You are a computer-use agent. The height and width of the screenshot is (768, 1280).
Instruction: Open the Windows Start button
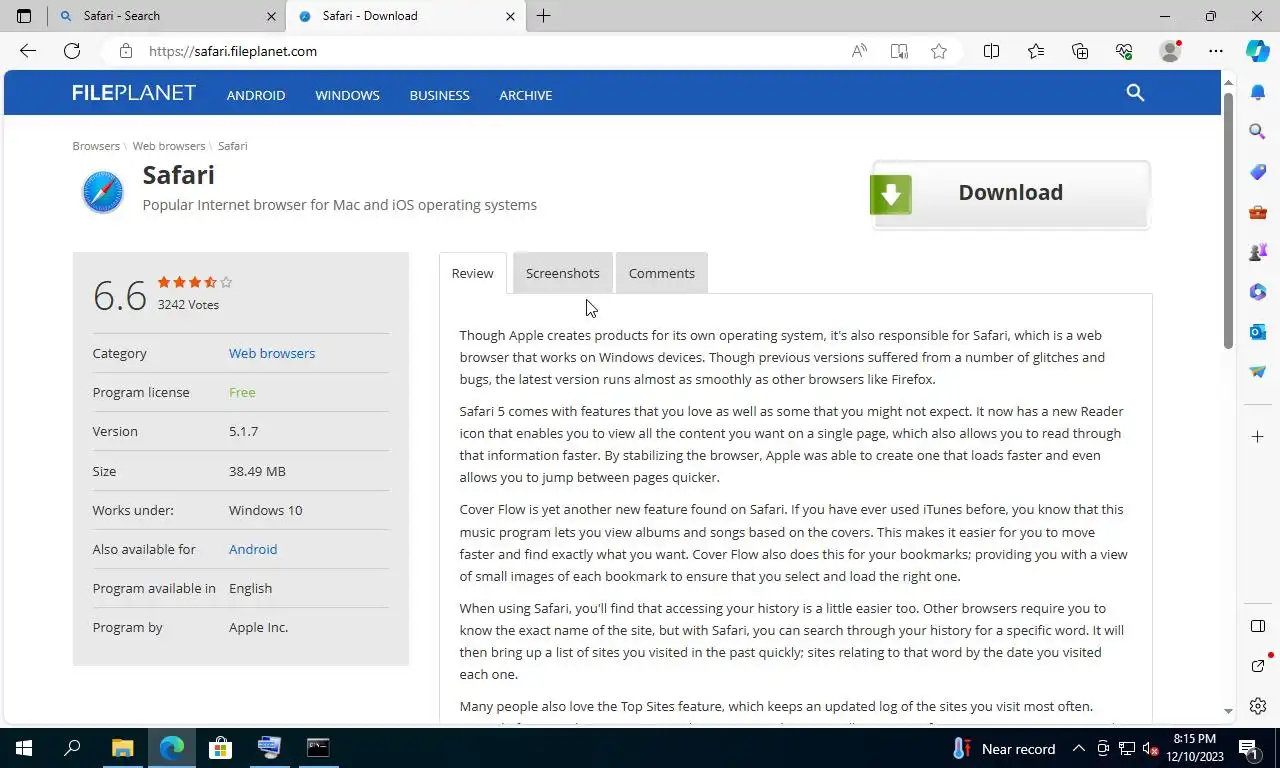pos(24,748)
